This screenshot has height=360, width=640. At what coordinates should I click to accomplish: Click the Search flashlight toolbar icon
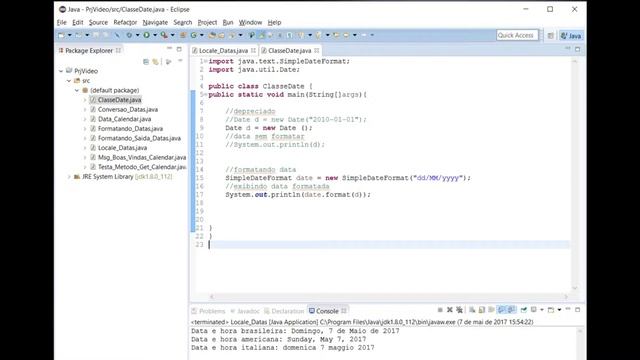pyautogui.click(x=231, y=35)
